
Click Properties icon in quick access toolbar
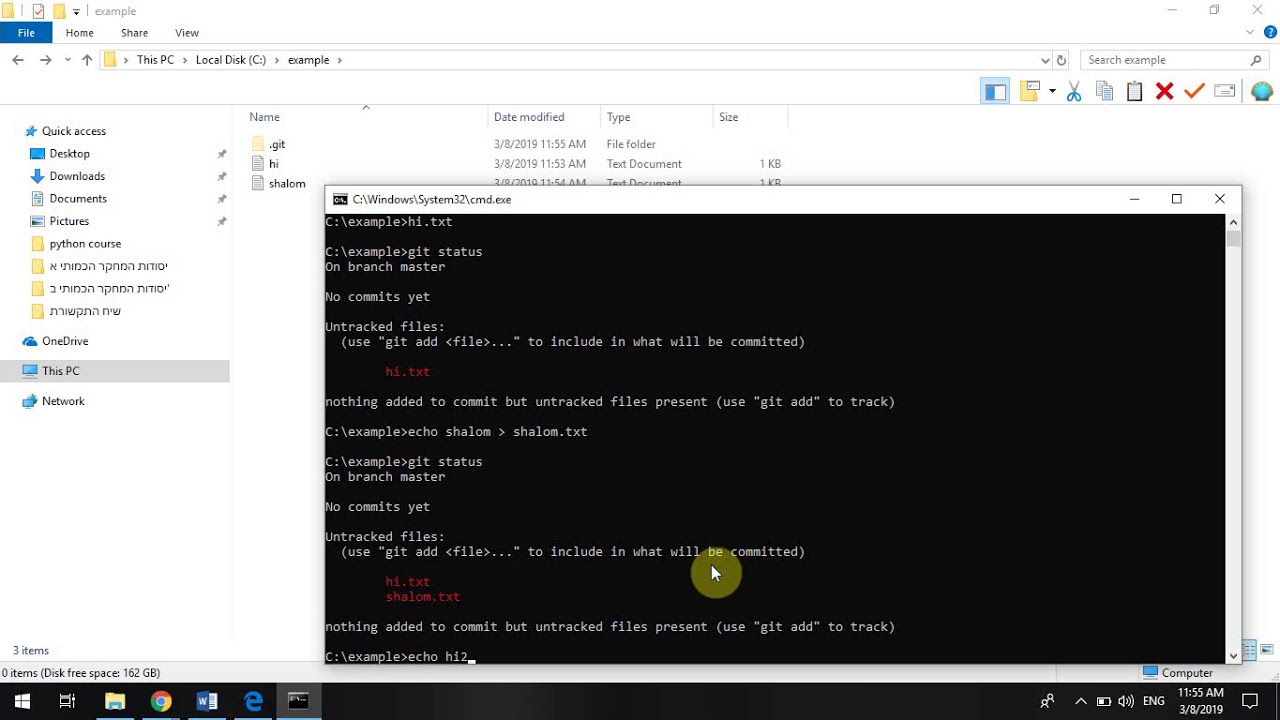pyautogui.click(x=38, y=11)
